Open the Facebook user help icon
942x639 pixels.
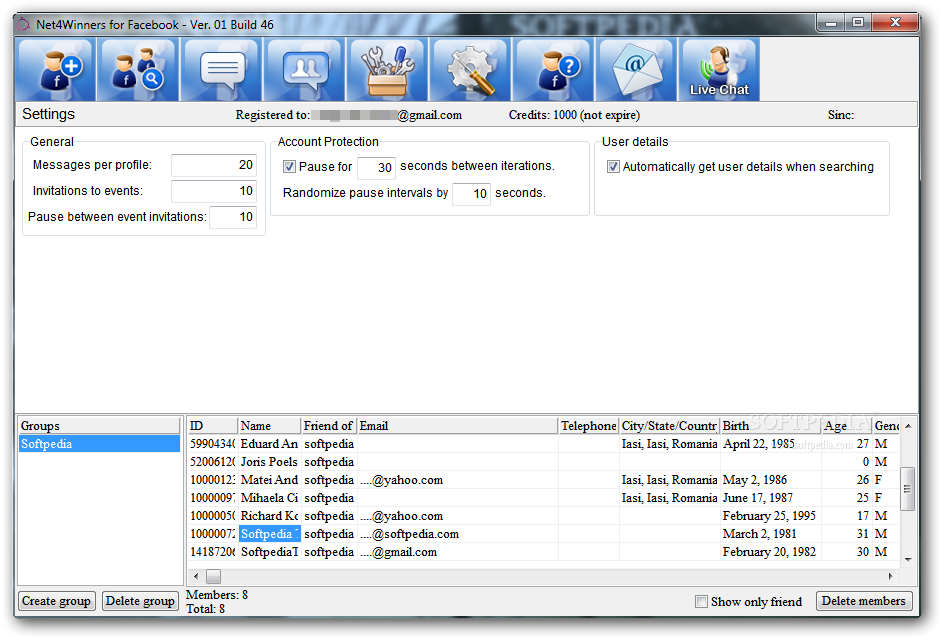click(x=554, y=69)
